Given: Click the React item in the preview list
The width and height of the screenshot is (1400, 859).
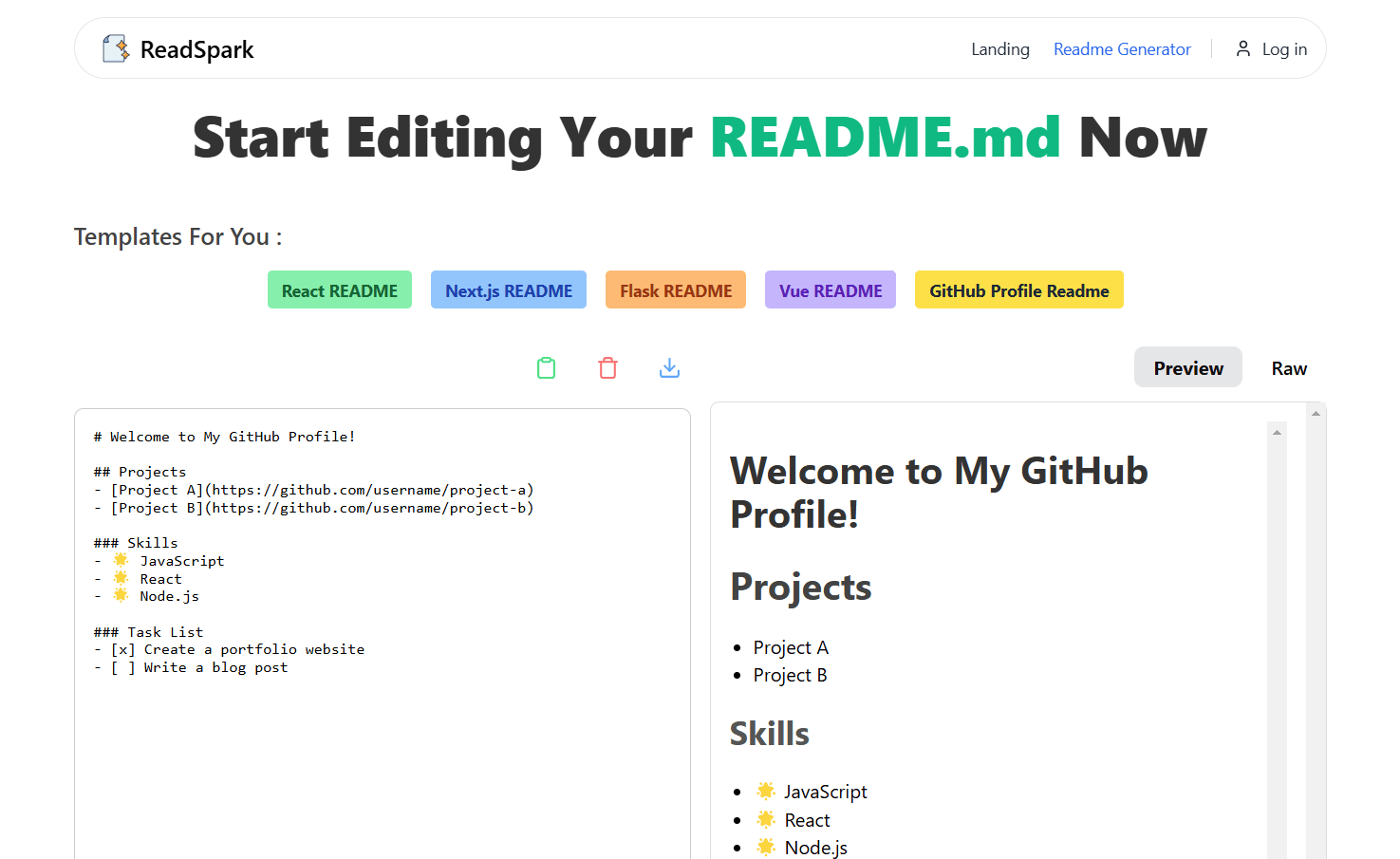Looking at the screenshot, I should 793,820.
